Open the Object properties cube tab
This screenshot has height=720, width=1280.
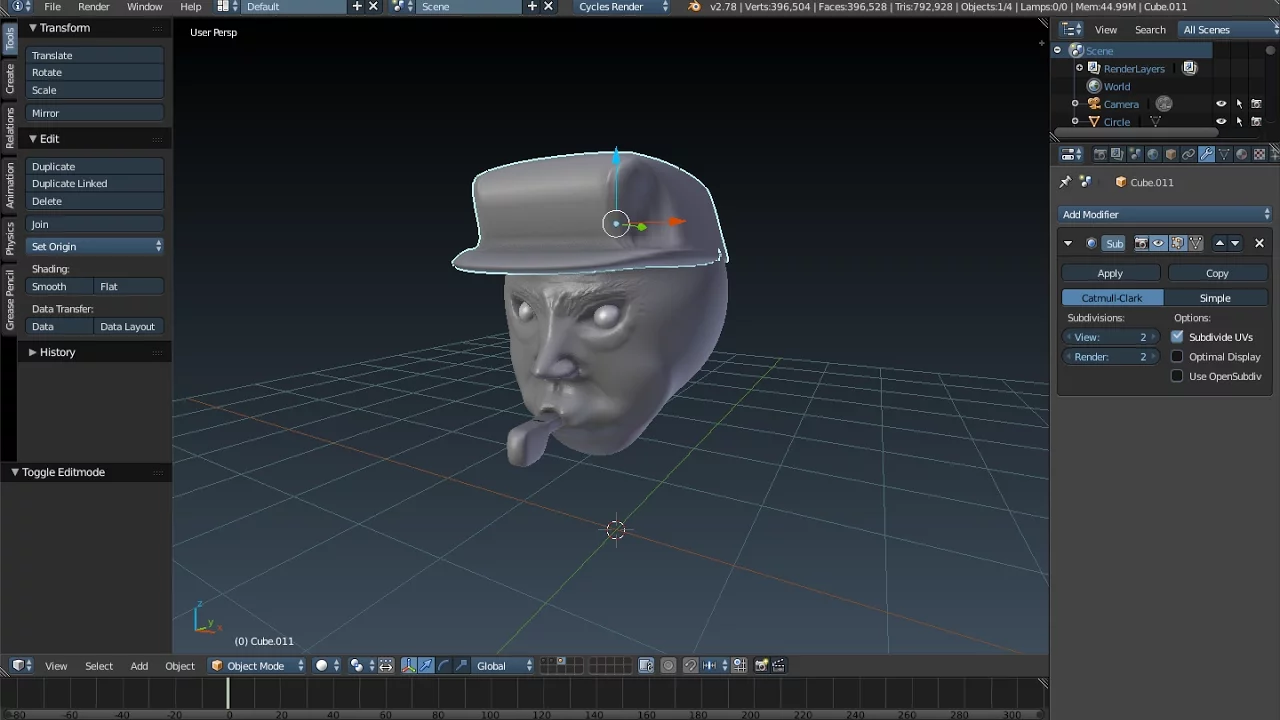[1171, 154]
